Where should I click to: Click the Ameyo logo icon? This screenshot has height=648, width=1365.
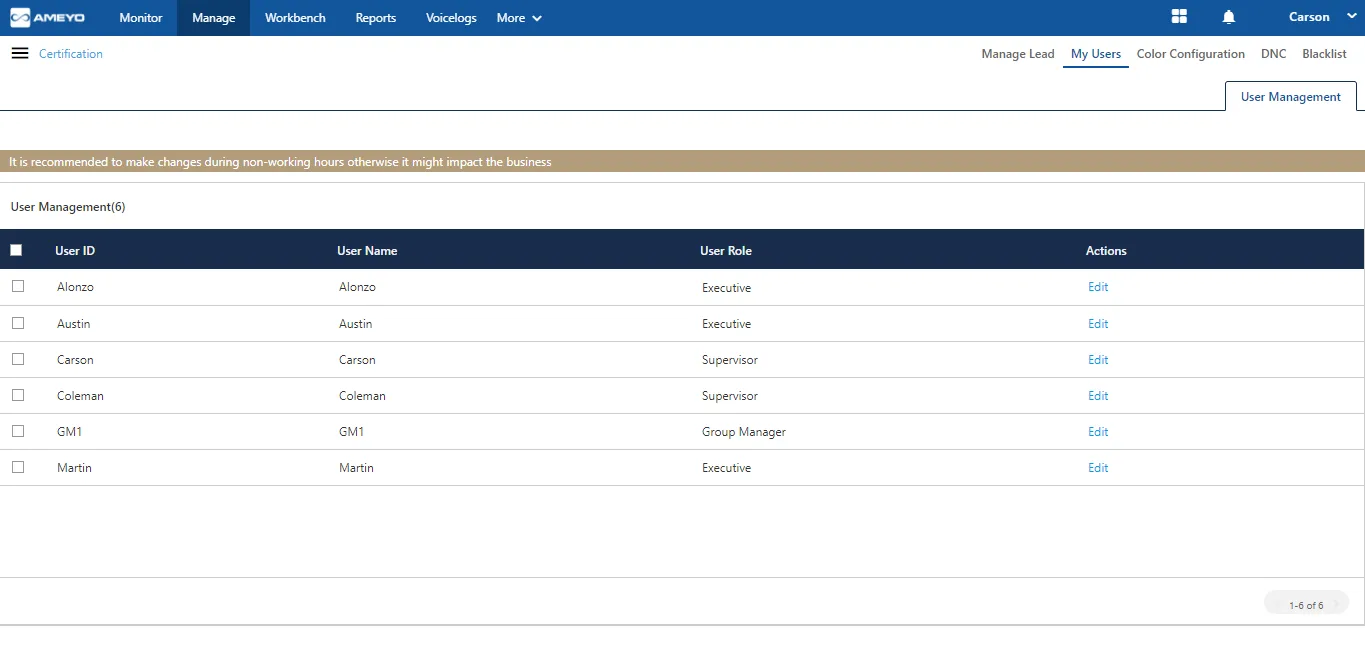[x=48, y=18]
